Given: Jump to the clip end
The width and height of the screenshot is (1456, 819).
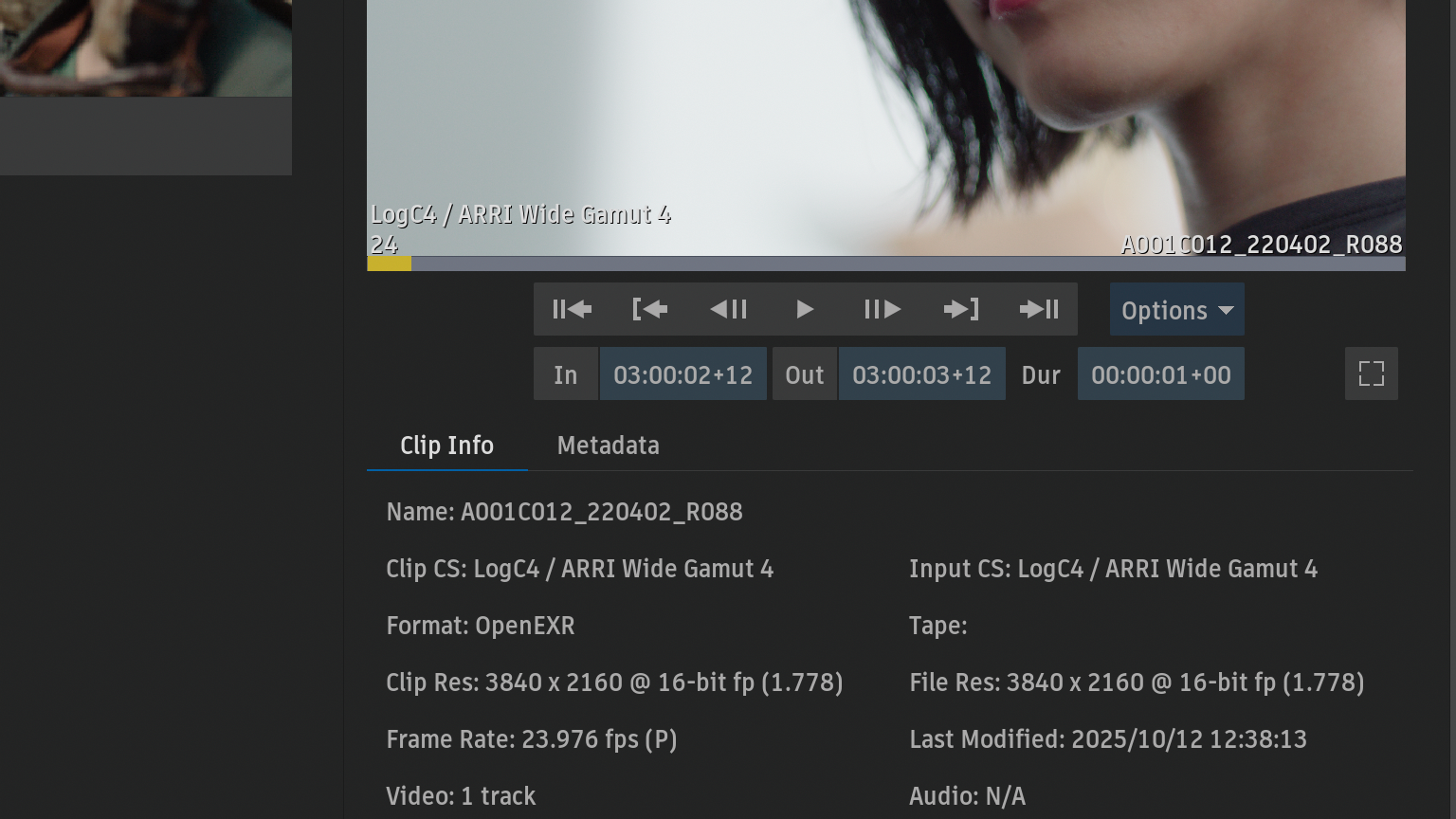Looking at the screenshot, I should (x=1039, y=309).
